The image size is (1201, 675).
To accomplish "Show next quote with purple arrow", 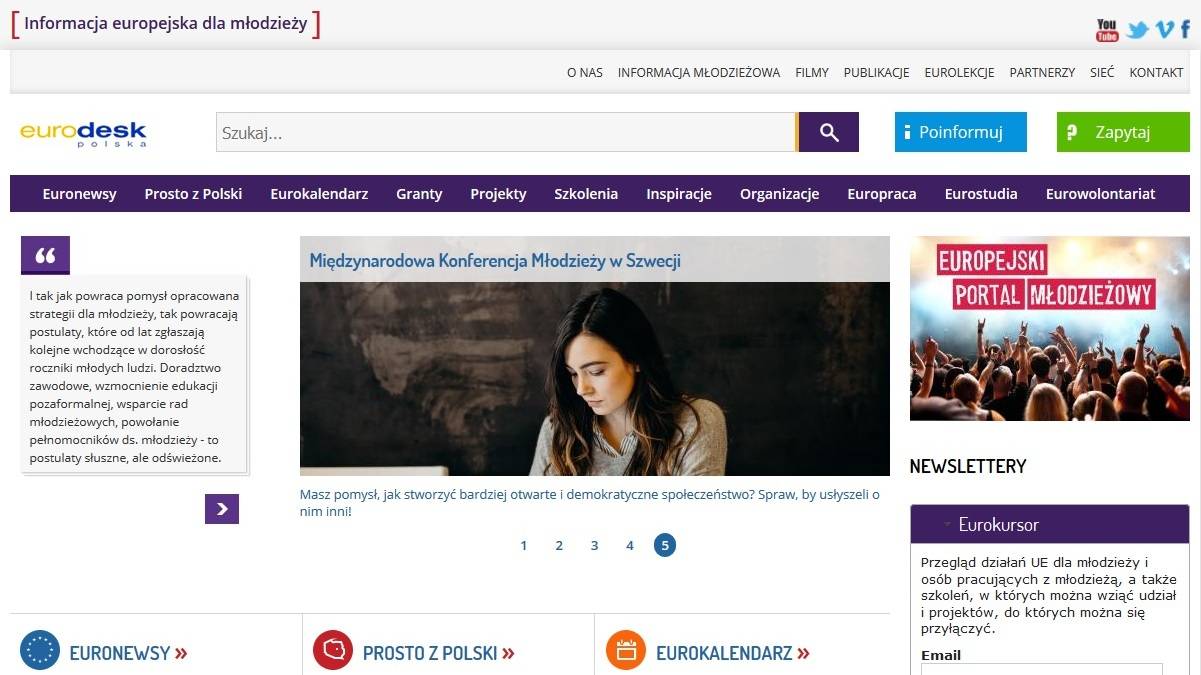I will point(222,509).
